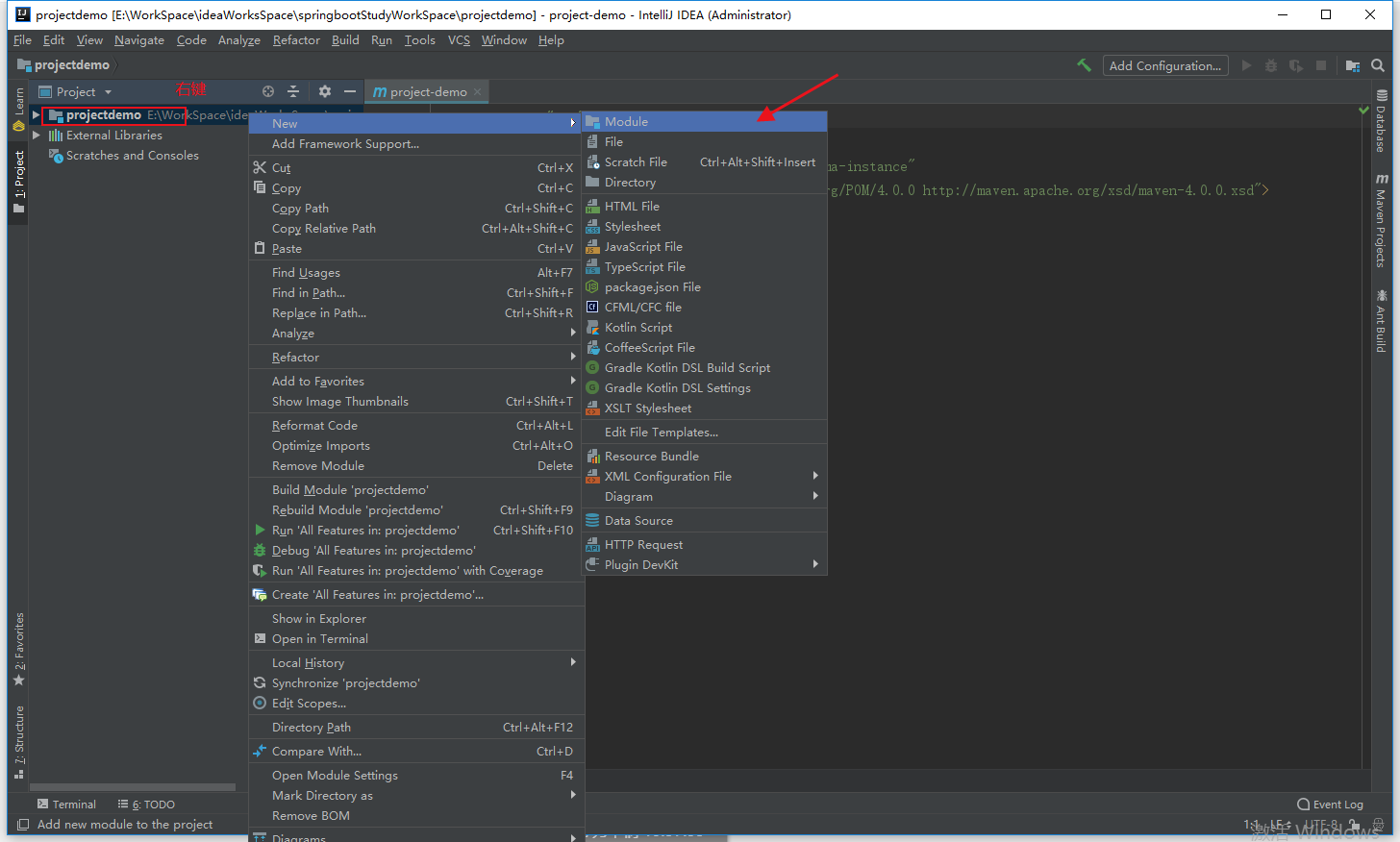Add a Gradle Kotlin DSL Build Script

coord(705,368)
